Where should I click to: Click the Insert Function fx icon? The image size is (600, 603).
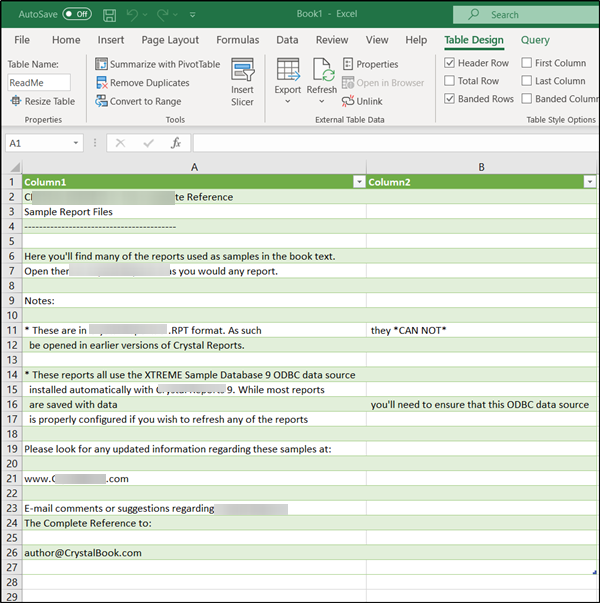[176, 143]
